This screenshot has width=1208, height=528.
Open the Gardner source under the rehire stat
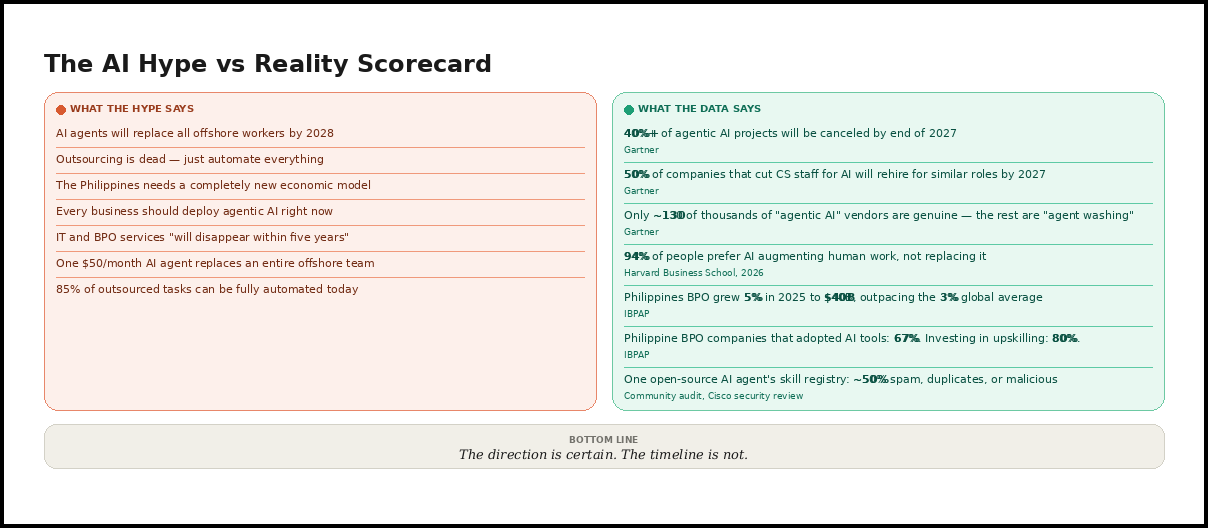point(641,191)
